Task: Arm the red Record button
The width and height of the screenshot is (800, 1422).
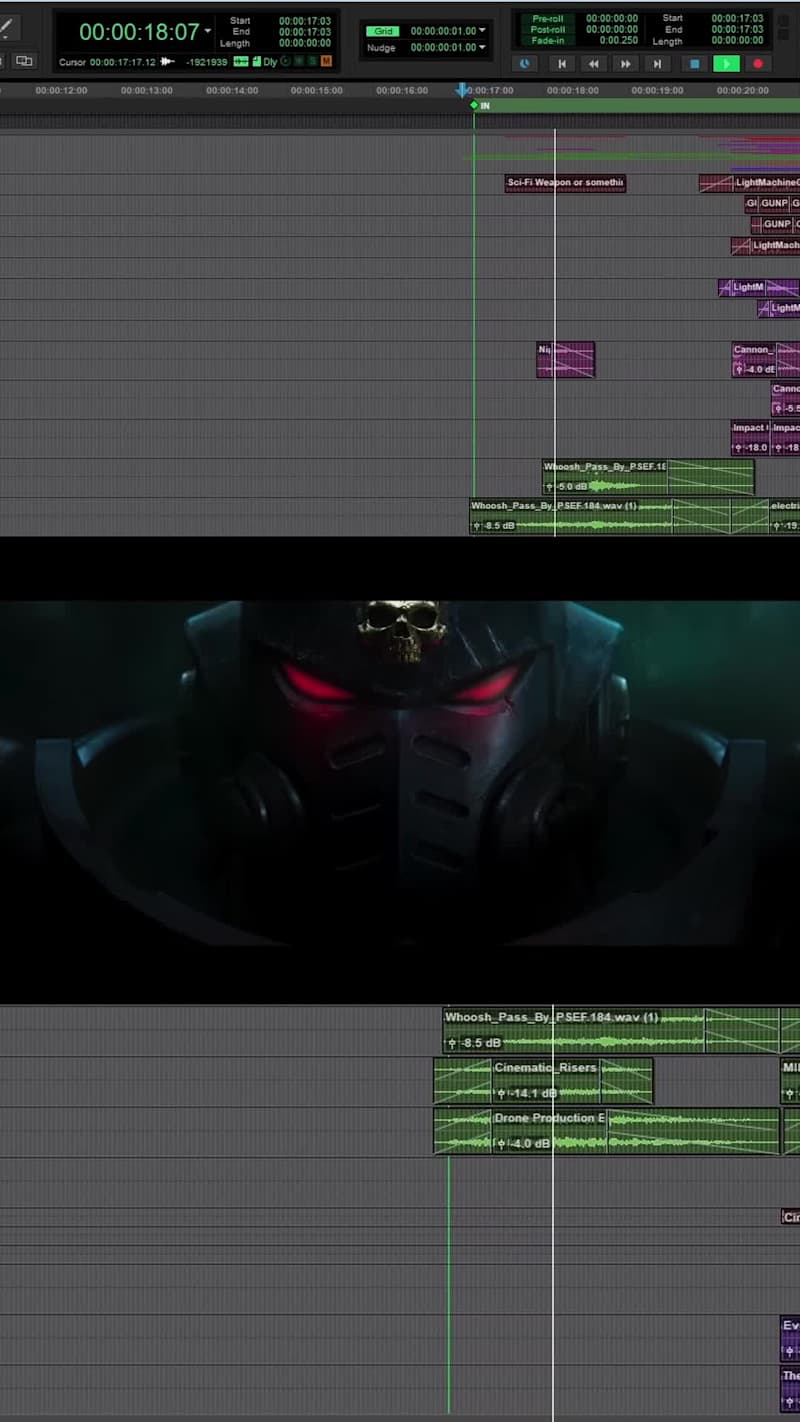Action: 758,64
